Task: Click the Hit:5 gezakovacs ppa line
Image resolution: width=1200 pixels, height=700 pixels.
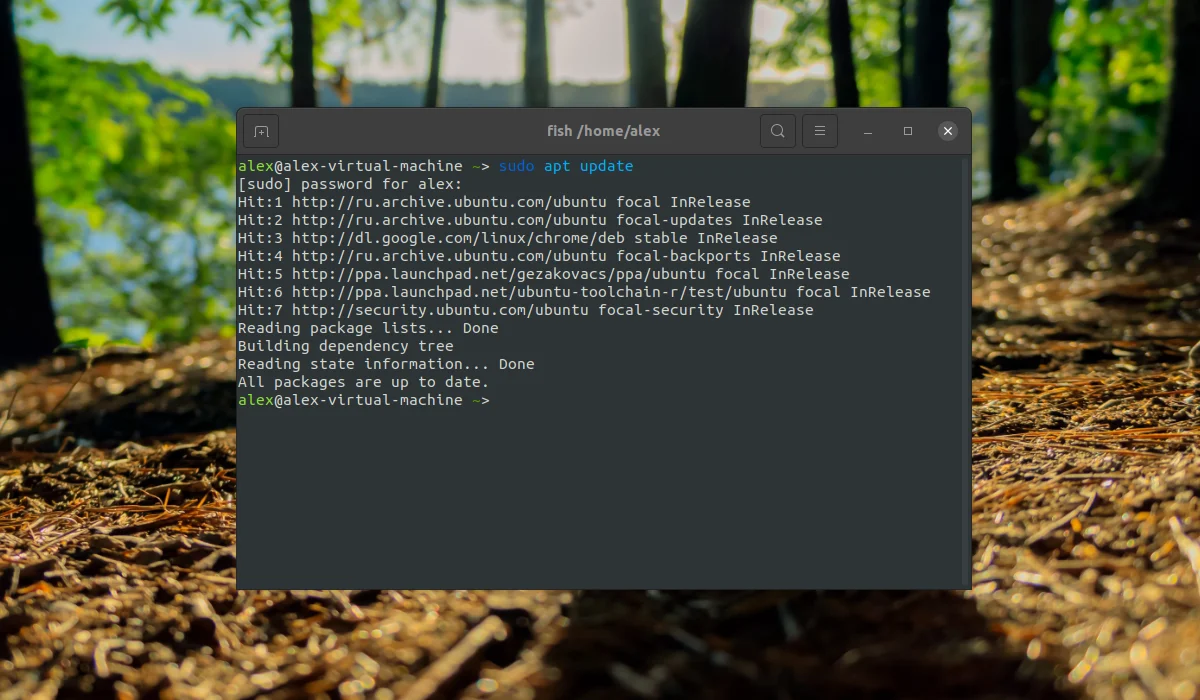Action: click(x=543, y=274)
